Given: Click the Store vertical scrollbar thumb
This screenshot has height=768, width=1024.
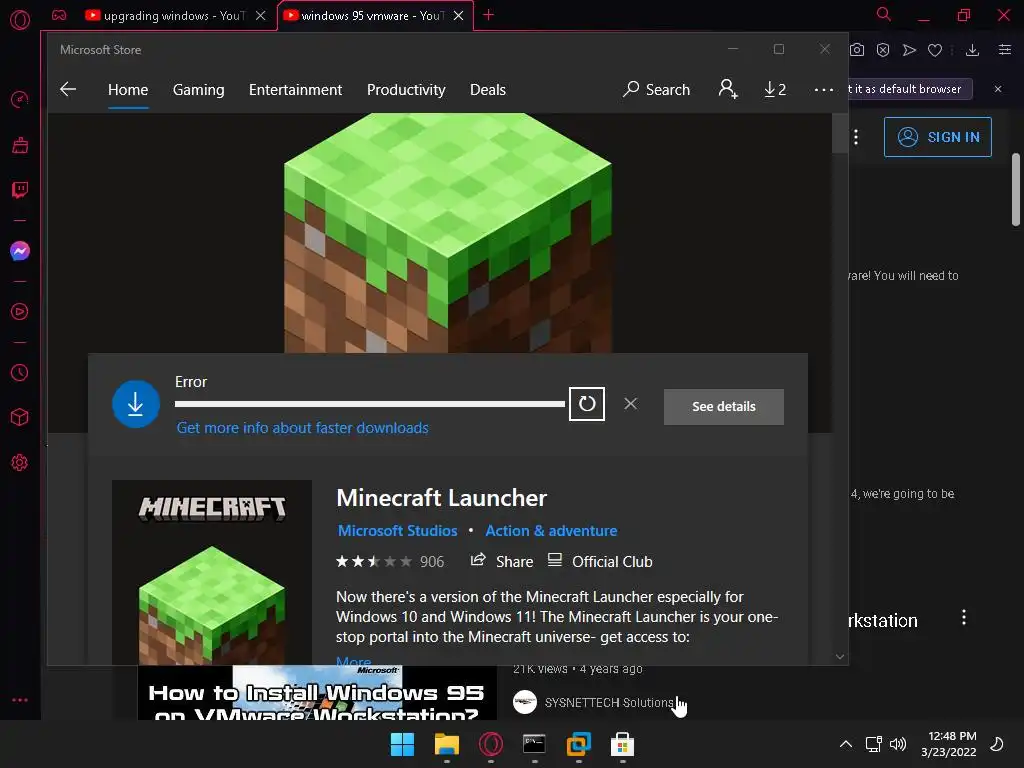Looking at the screenshot, I should [x=840, y=133].
